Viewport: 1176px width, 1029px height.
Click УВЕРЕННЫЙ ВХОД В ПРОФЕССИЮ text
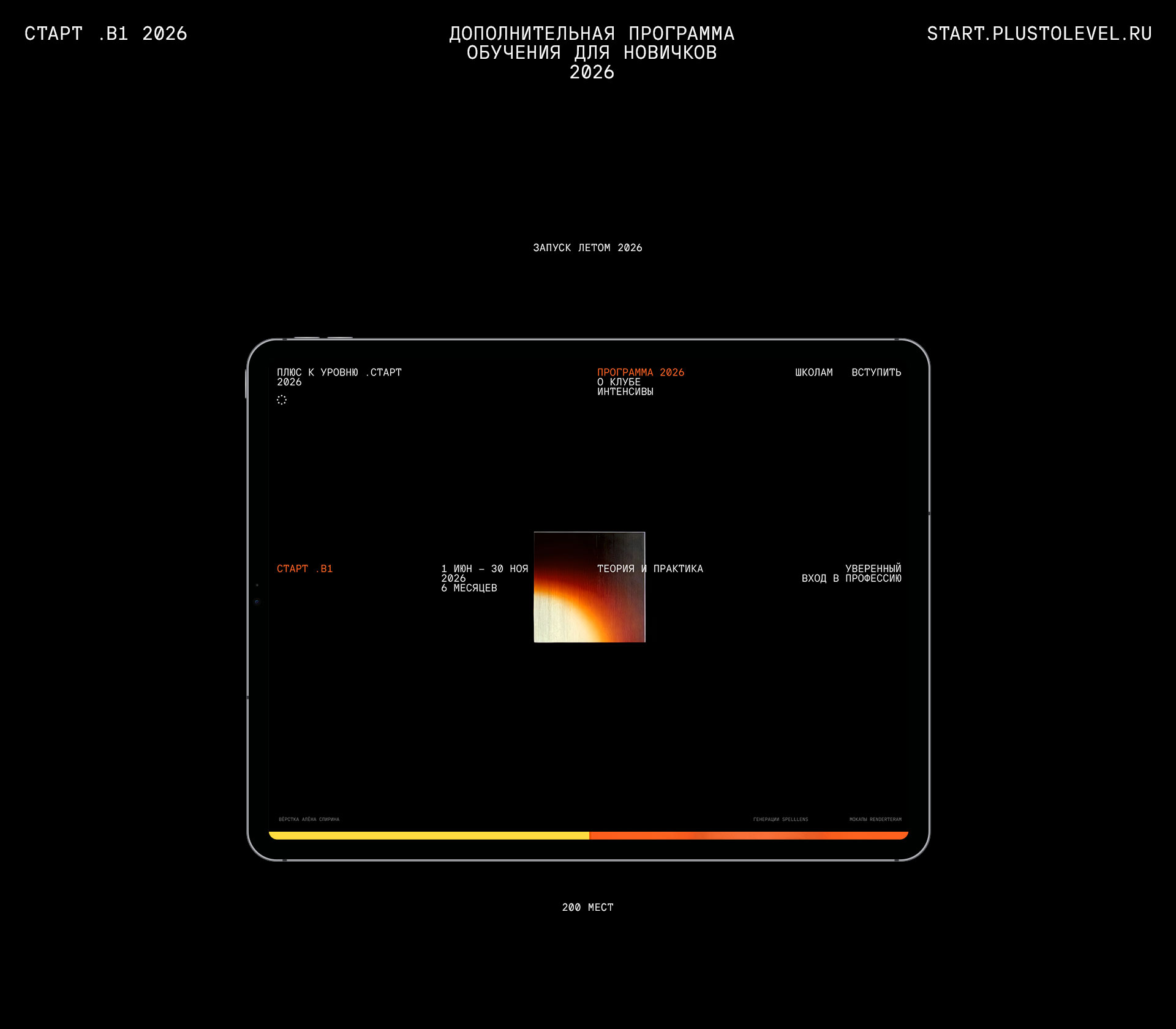pyautogui.click(x=858, y=574)
